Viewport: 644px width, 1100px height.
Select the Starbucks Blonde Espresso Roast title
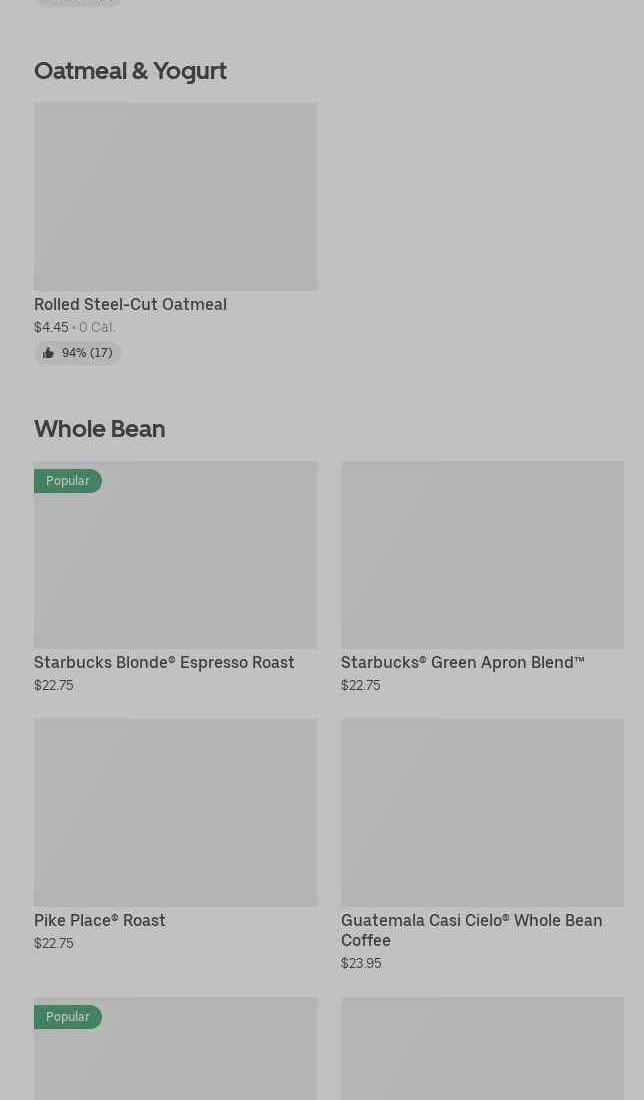pyautogui.click(x=164, y=662)
